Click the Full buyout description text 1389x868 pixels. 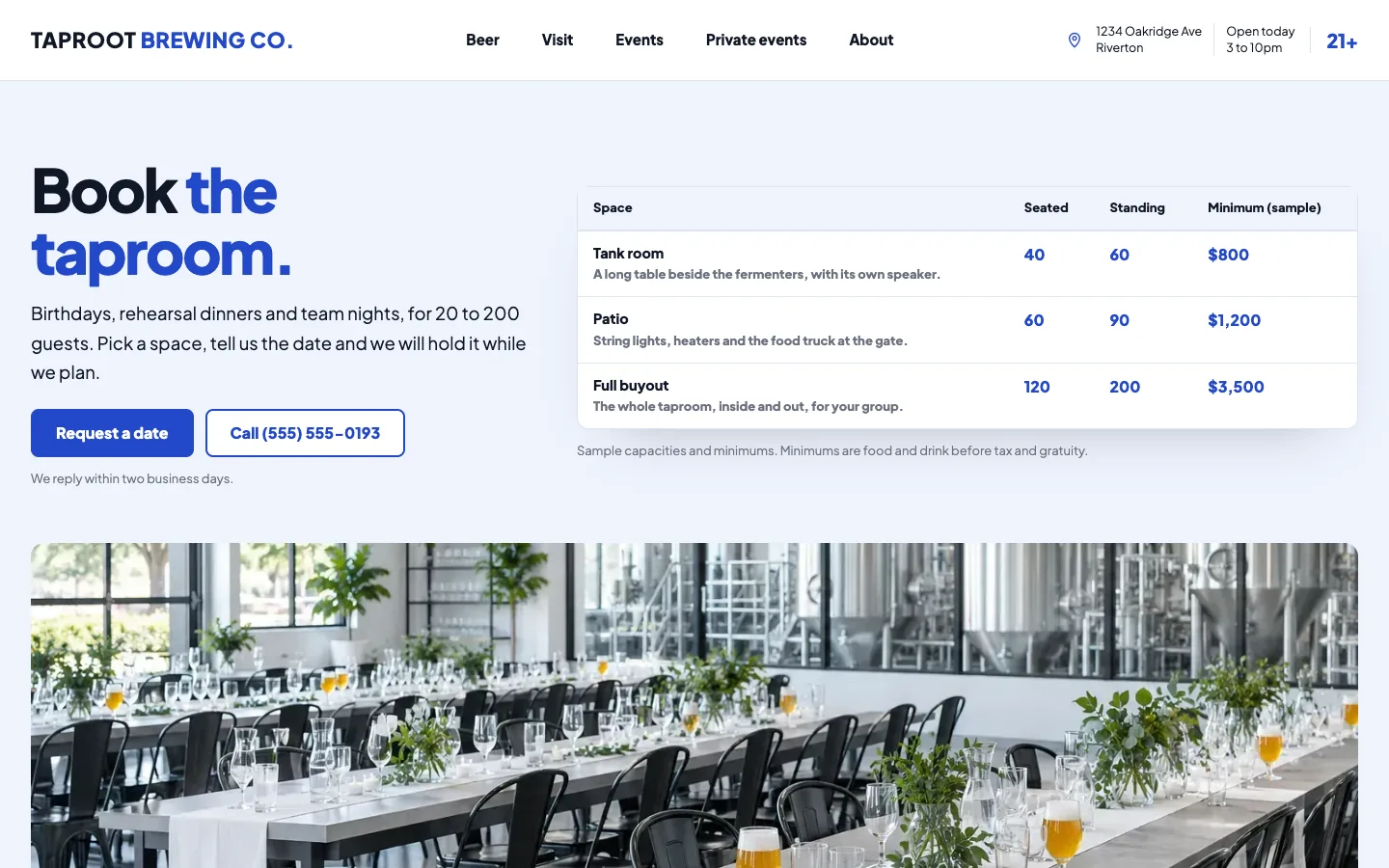(x=749, y=407)
